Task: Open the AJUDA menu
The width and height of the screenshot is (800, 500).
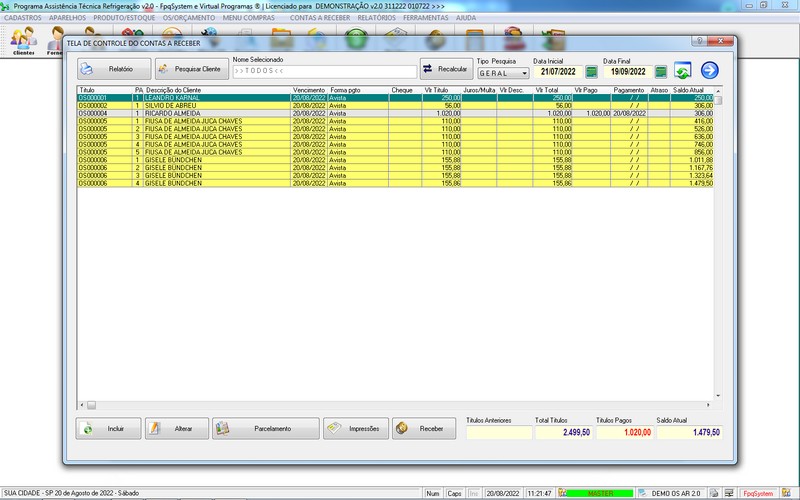Action: (x=466, y=18)
